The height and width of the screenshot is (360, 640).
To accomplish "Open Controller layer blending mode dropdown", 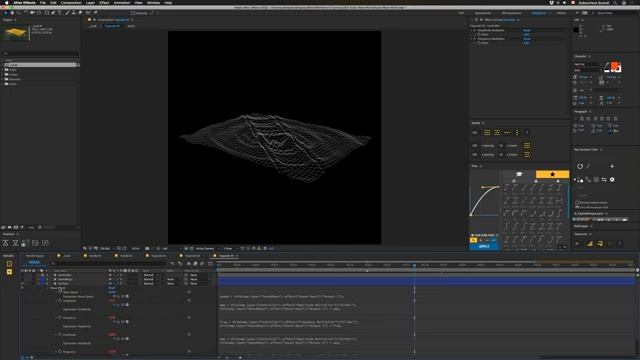I will click(150, 275).
